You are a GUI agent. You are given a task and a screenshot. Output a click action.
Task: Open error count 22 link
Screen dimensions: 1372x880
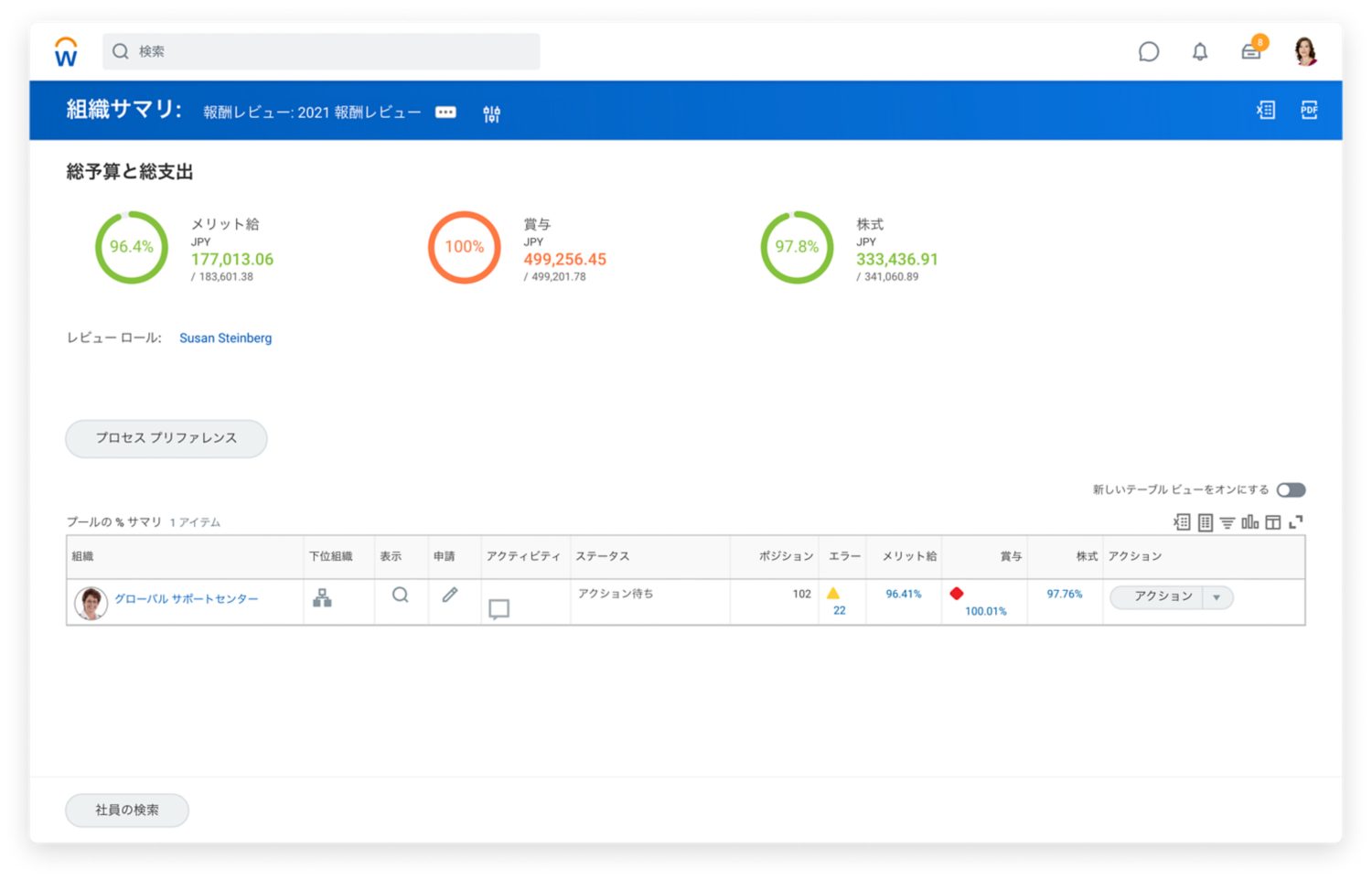click(x=839, y=610)
